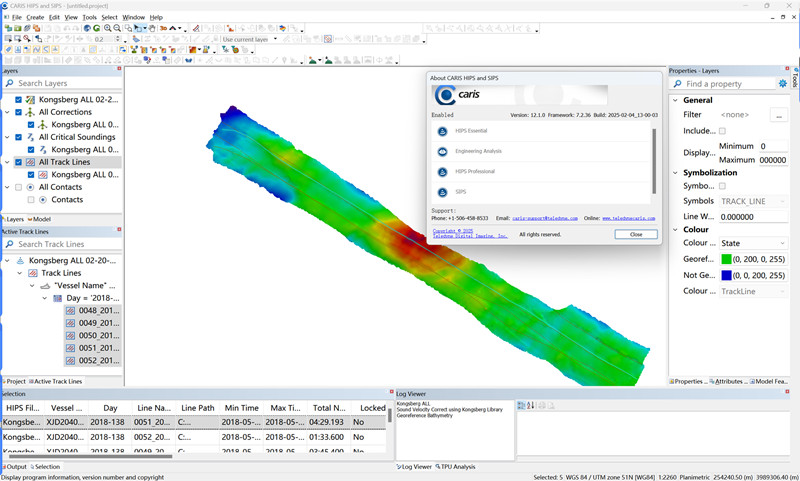Toggle the All Corrections layer checkbox
The image size is (800, 481).
click(18, 112)
